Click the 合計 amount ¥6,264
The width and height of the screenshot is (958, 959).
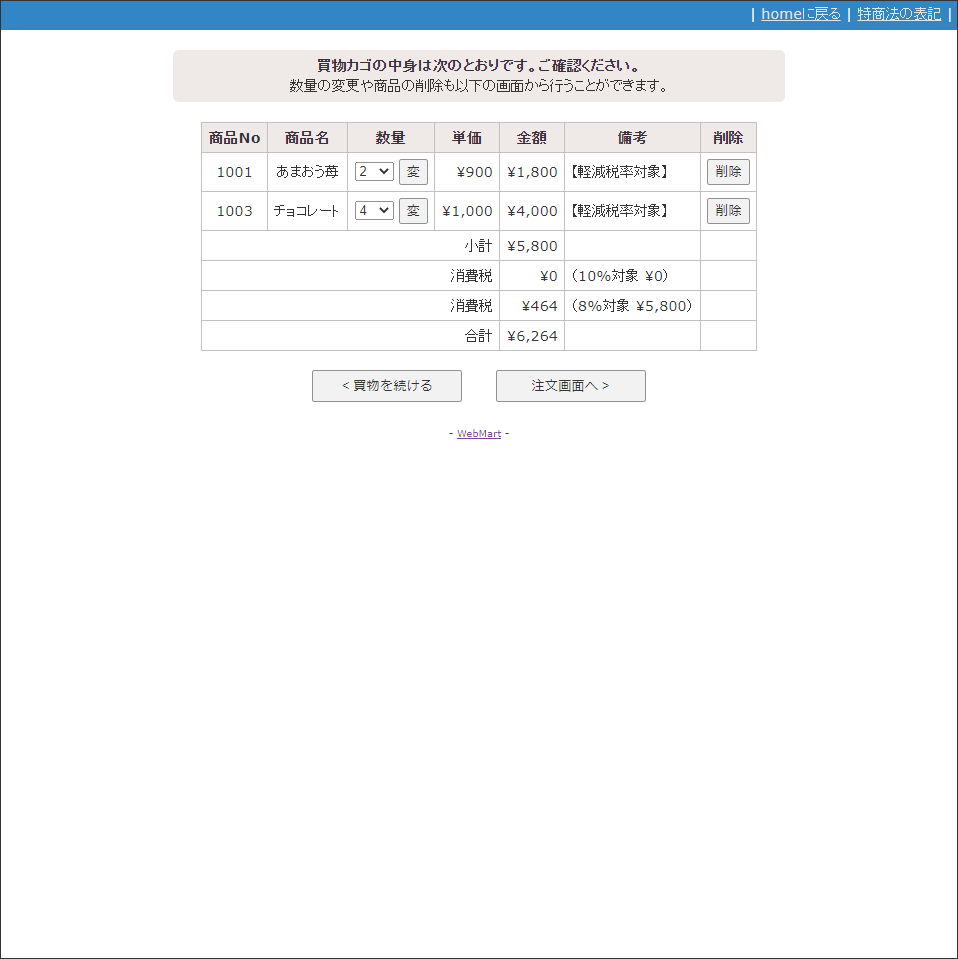pyautogui.click(x=532, y=336)
